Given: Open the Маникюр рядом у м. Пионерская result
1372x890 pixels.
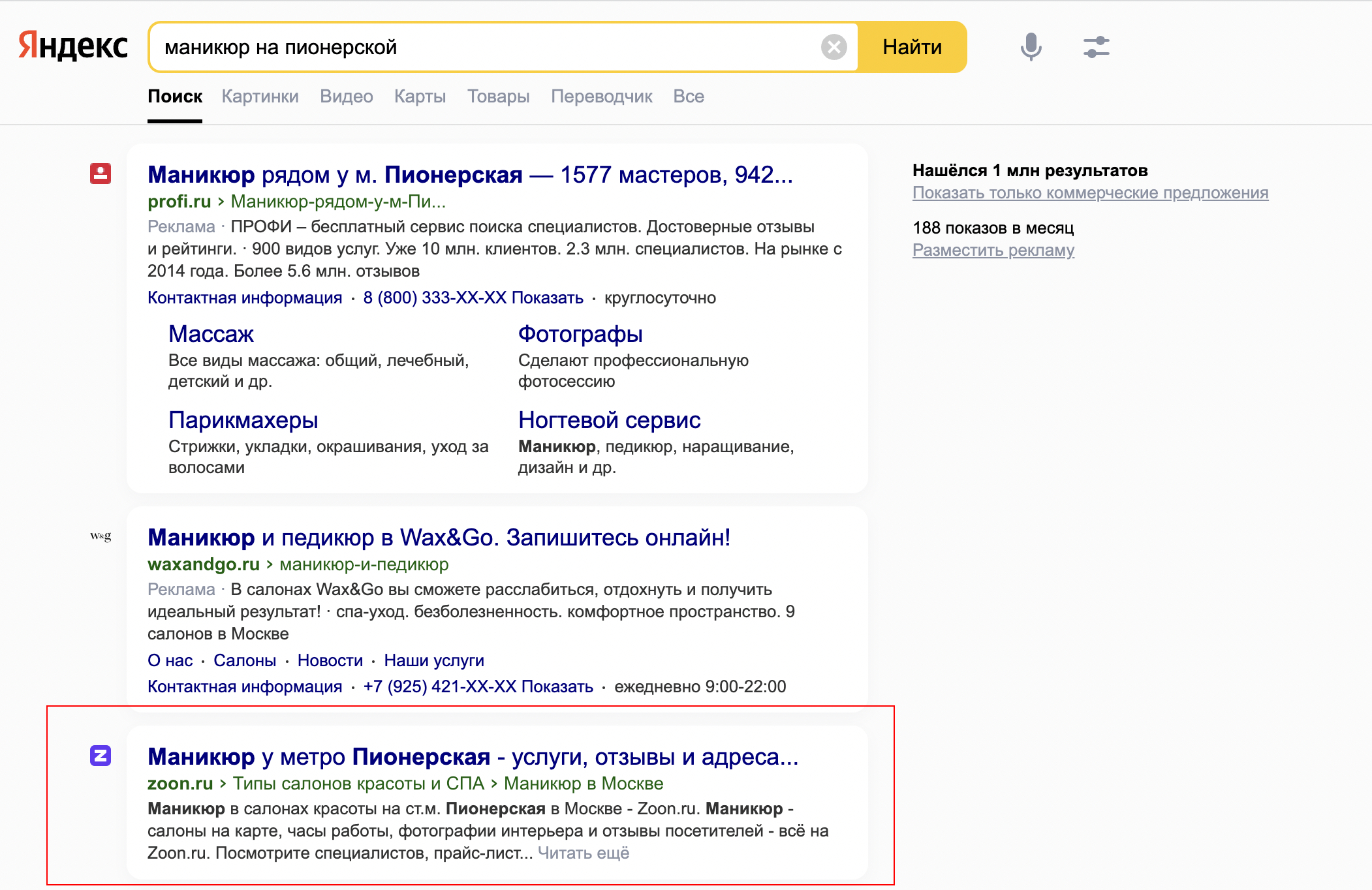Looking at the screenshot, I should pos(470,175).
